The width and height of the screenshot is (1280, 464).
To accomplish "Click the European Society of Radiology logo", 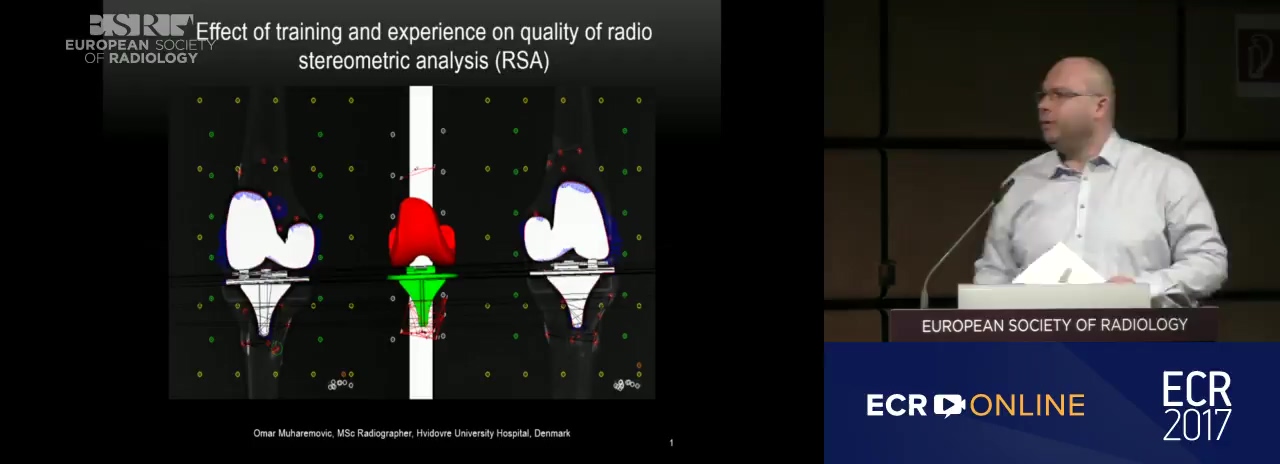I will point(140,39).
